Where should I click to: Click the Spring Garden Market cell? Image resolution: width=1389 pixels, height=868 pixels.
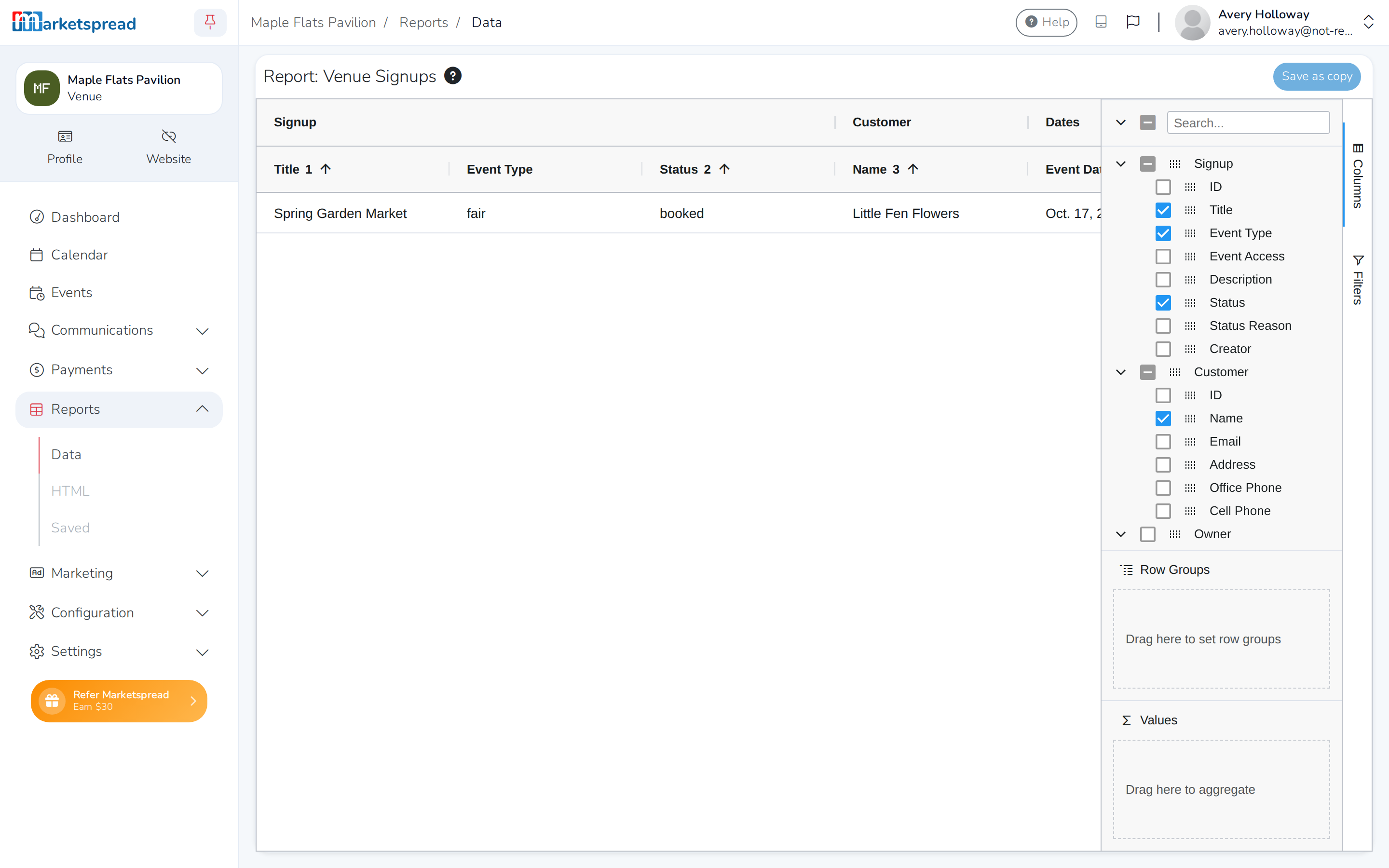(x=353, y=213)
